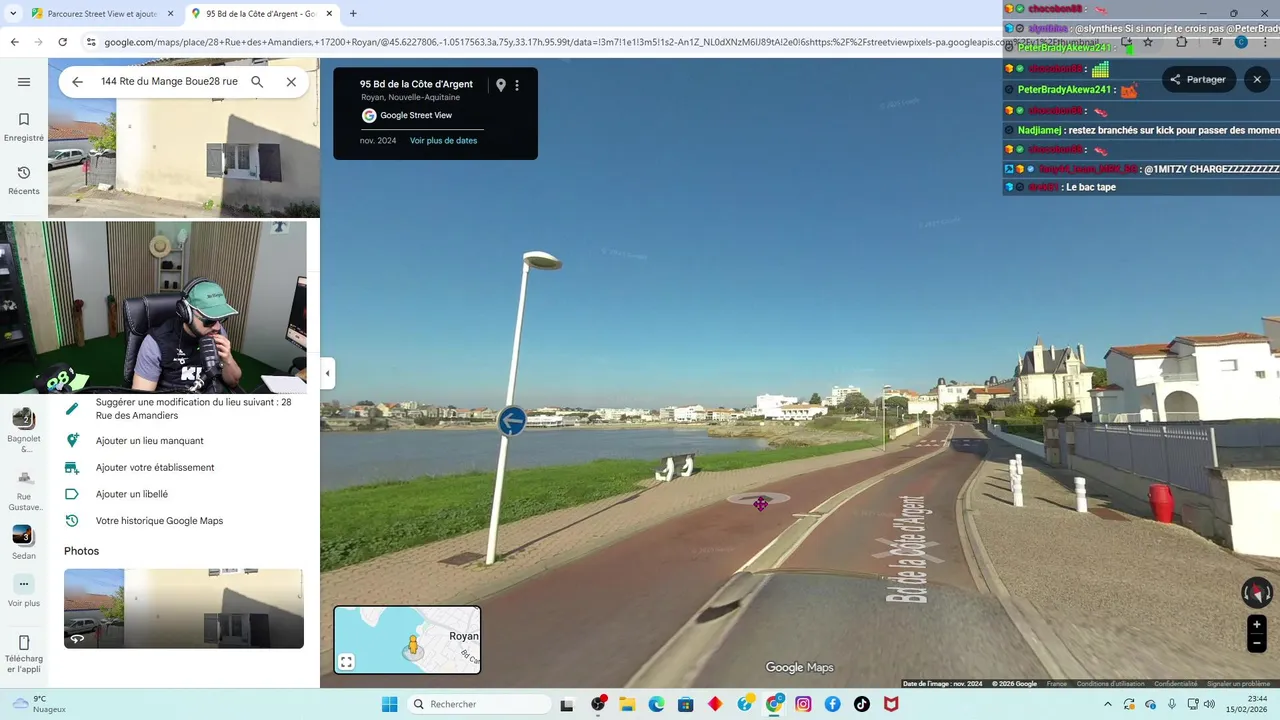Clear the Maps search box with X
The width and height of the screenshot is (1280, 720).
coord(291,82)
